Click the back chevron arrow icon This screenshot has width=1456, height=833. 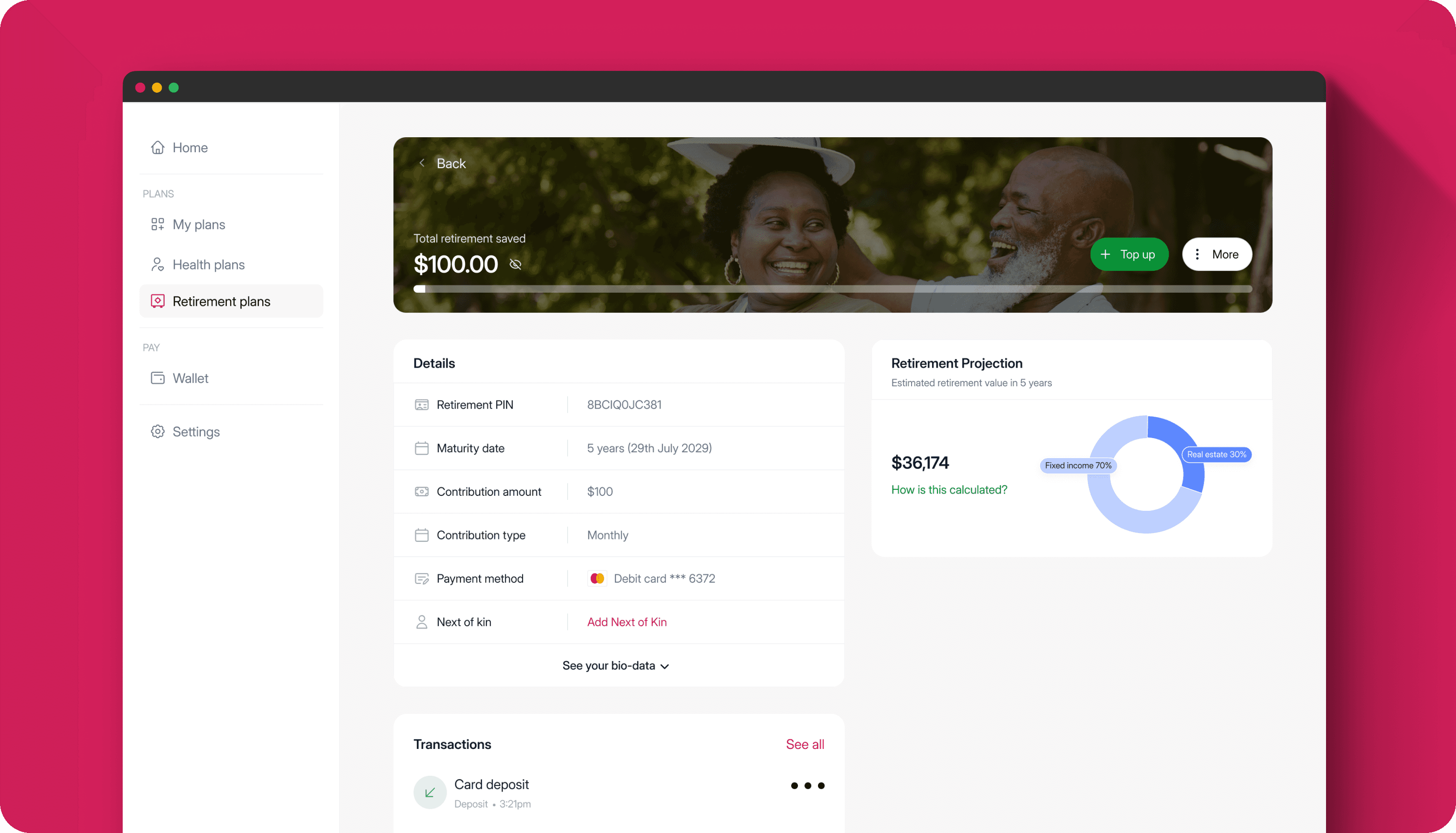click(422, 163)
